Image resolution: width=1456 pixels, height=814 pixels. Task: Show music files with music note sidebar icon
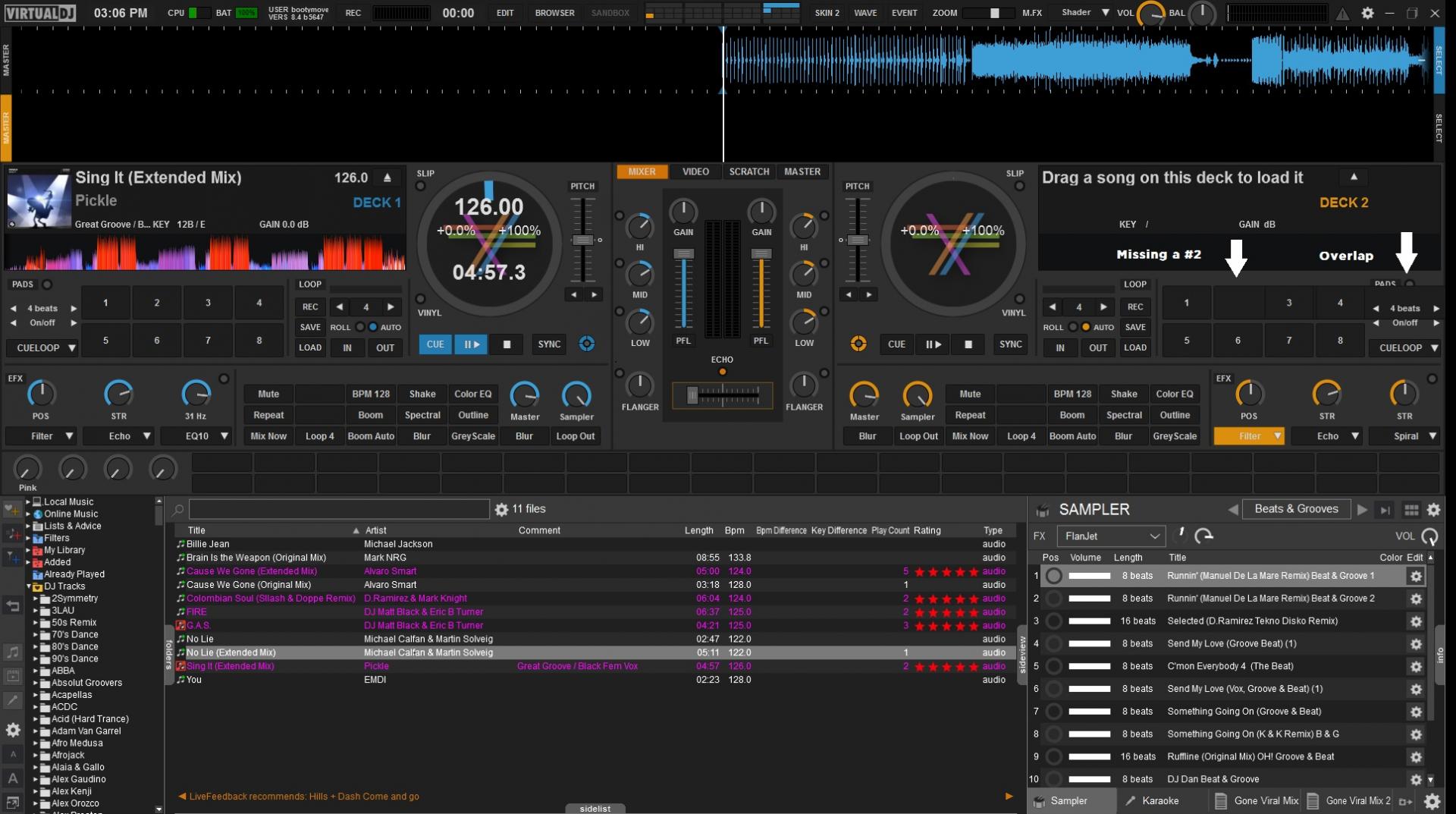[12, 652]
